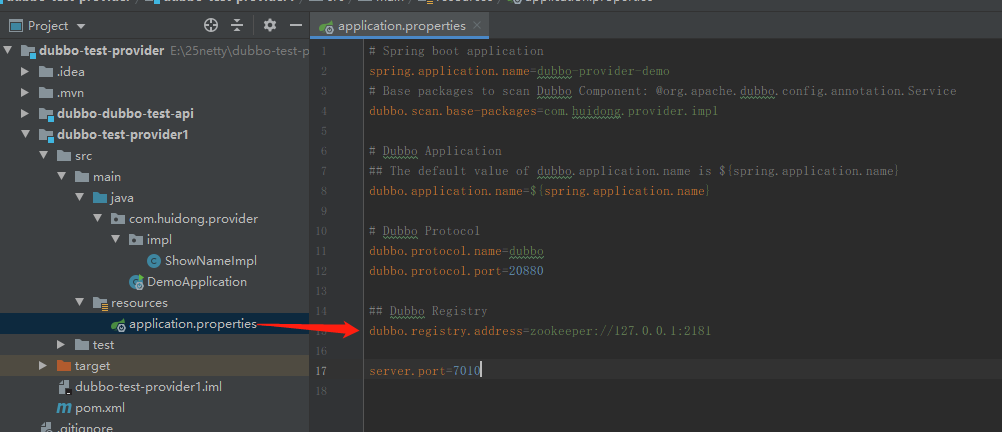1002x432 pixels.
Task: Expand the .idea folder
Action: [25, 72]
